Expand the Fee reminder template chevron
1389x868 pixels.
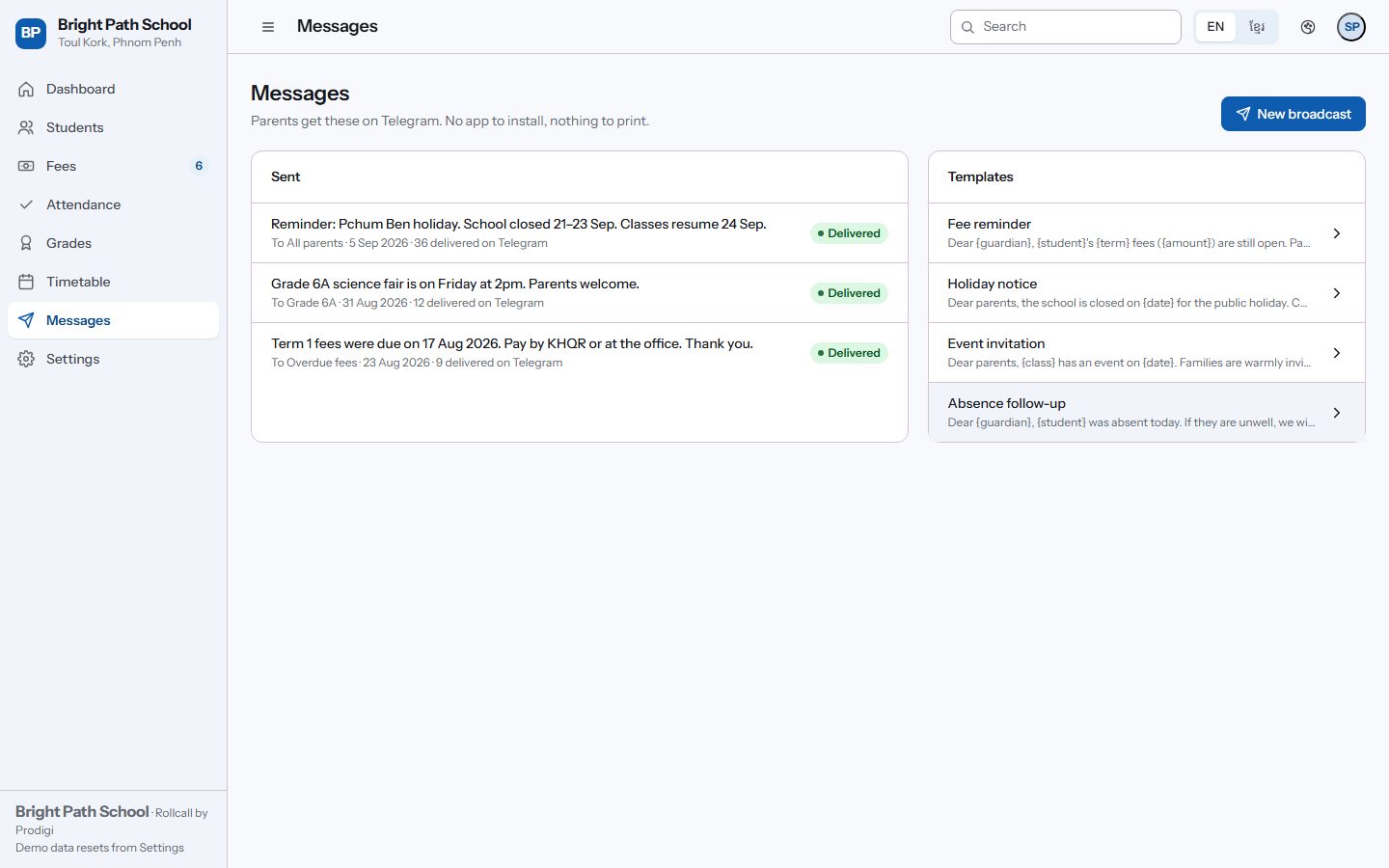tap(1337, 233)
